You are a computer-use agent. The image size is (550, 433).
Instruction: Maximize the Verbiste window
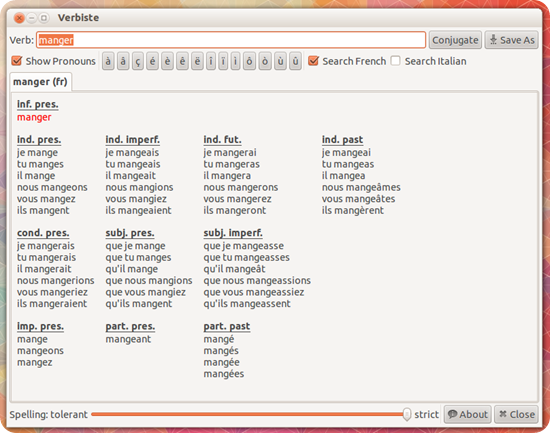(43, 18)
